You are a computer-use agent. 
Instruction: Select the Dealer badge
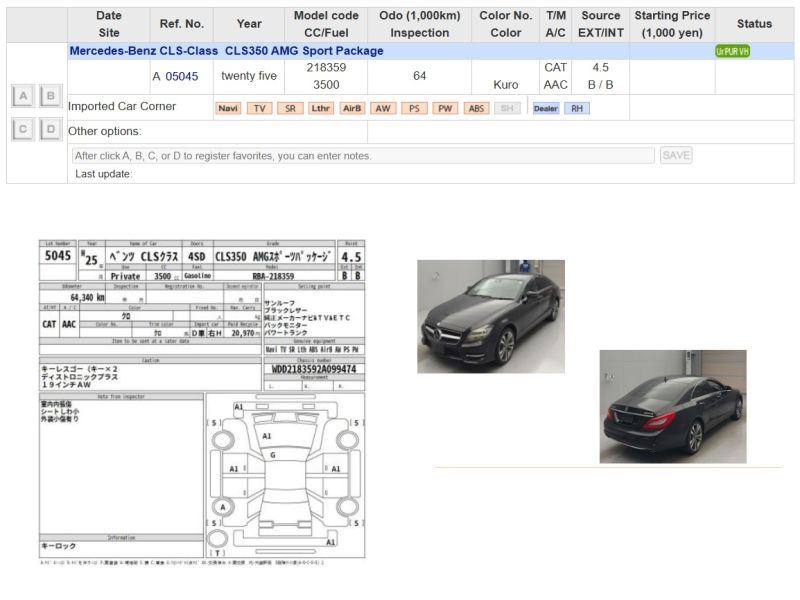click(546, 108)
